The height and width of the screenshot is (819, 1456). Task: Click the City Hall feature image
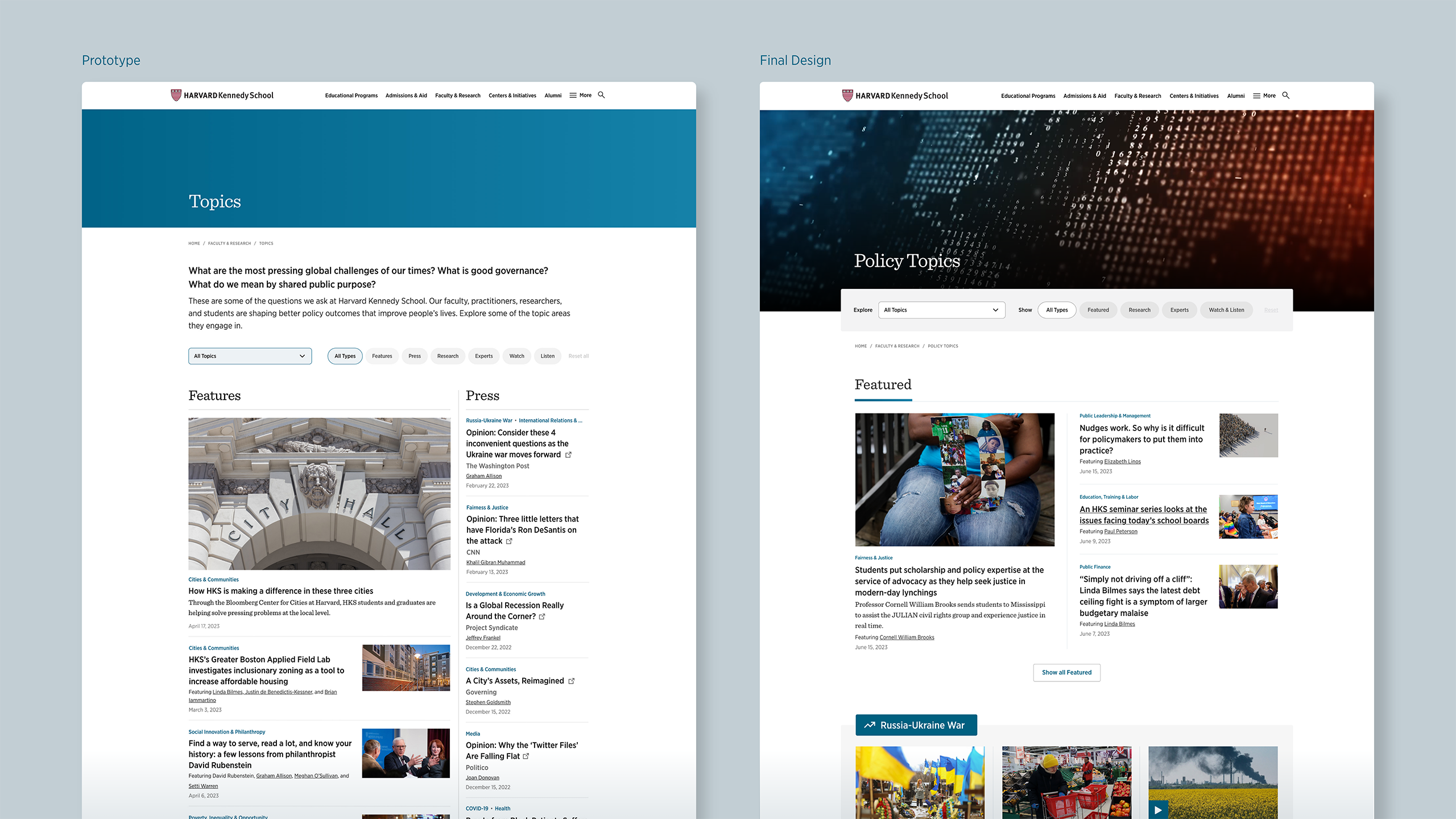[319, 494]
